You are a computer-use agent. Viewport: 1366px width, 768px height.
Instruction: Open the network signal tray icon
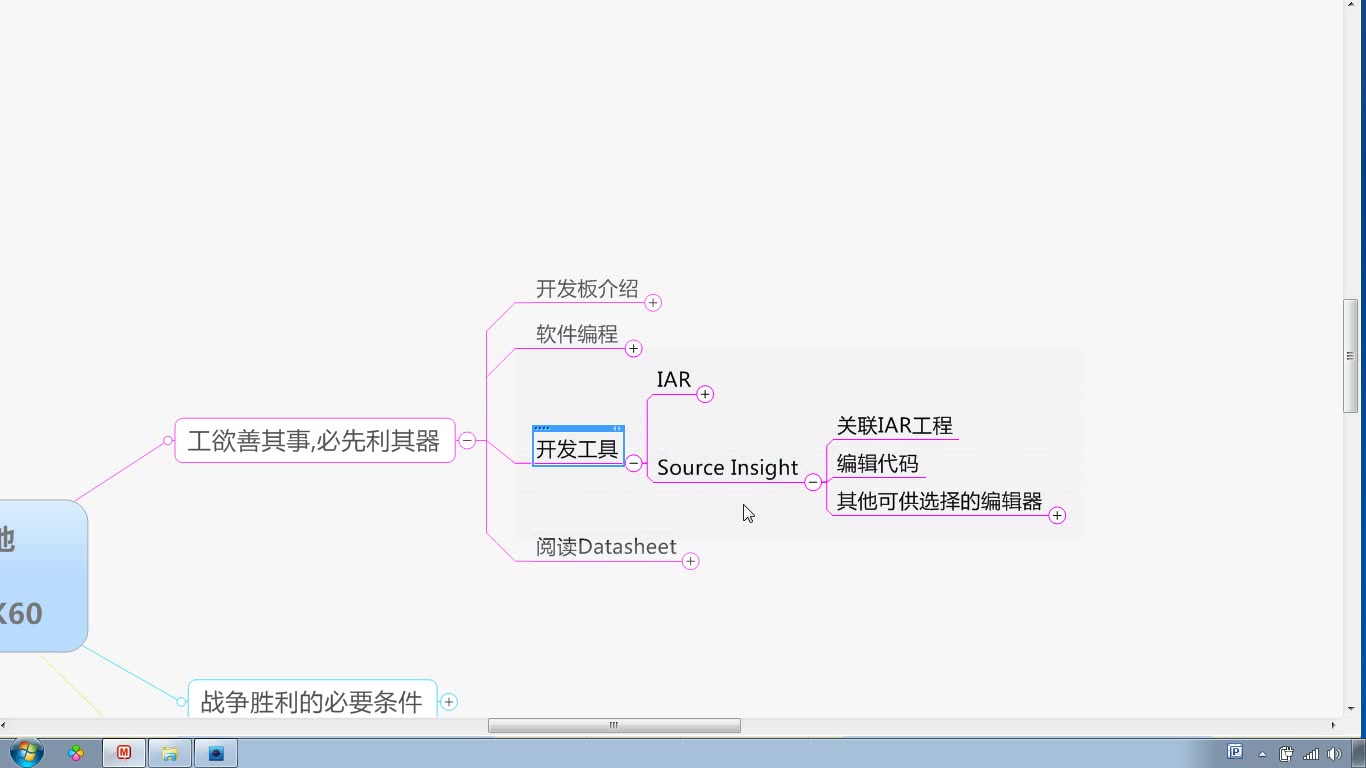pyautogui.click(x=1311, y=754)
